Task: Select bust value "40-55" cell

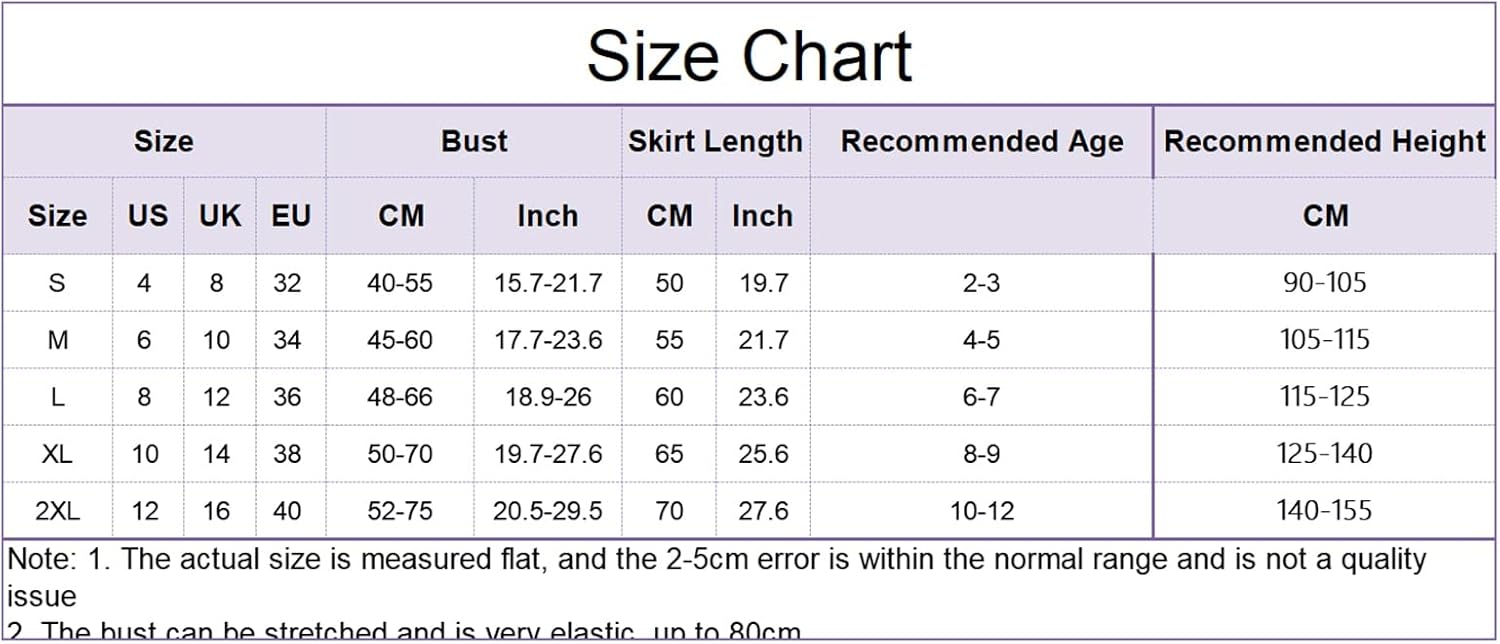Action: tap(400, 283)
